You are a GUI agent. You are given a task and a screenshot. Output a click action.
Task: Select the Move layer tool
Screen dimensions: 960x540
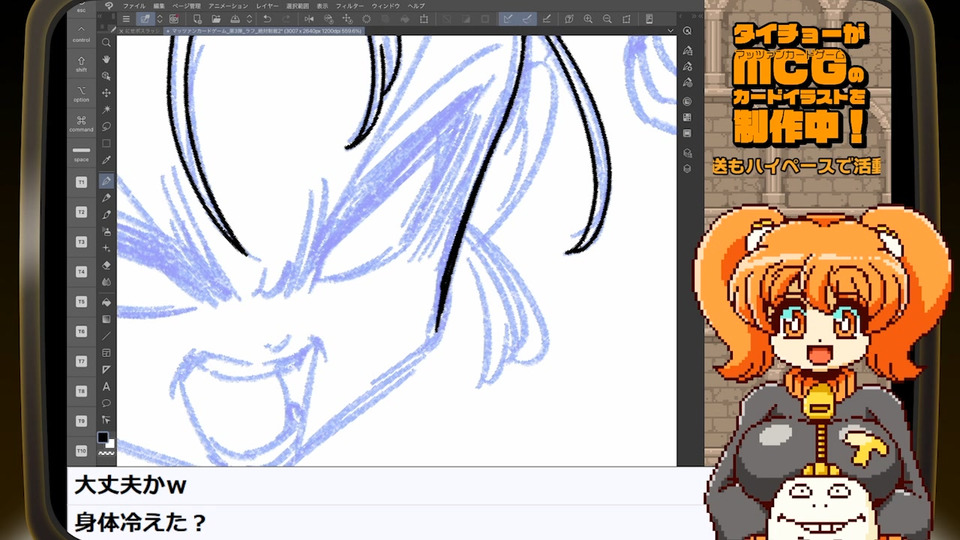pos(107,93)
